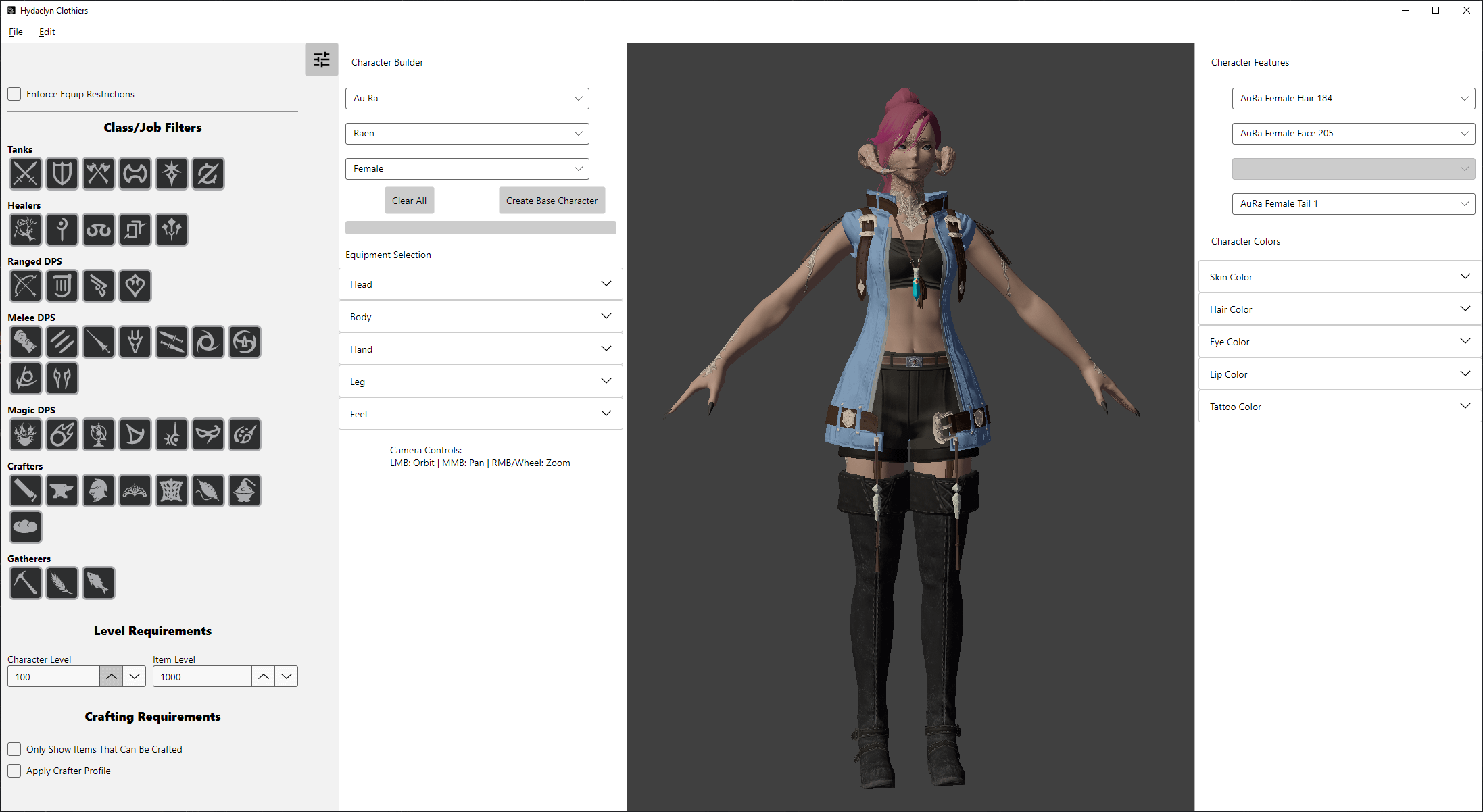Collapse the filter sidebar with sliders icon

(x=322, y=59)
